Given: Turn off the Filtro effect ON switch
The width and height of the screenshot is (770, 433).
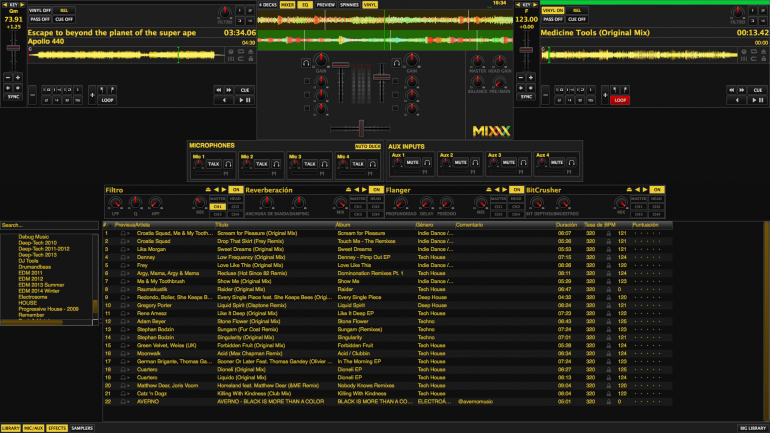Looking at the screenshot, I should point(236,189).
